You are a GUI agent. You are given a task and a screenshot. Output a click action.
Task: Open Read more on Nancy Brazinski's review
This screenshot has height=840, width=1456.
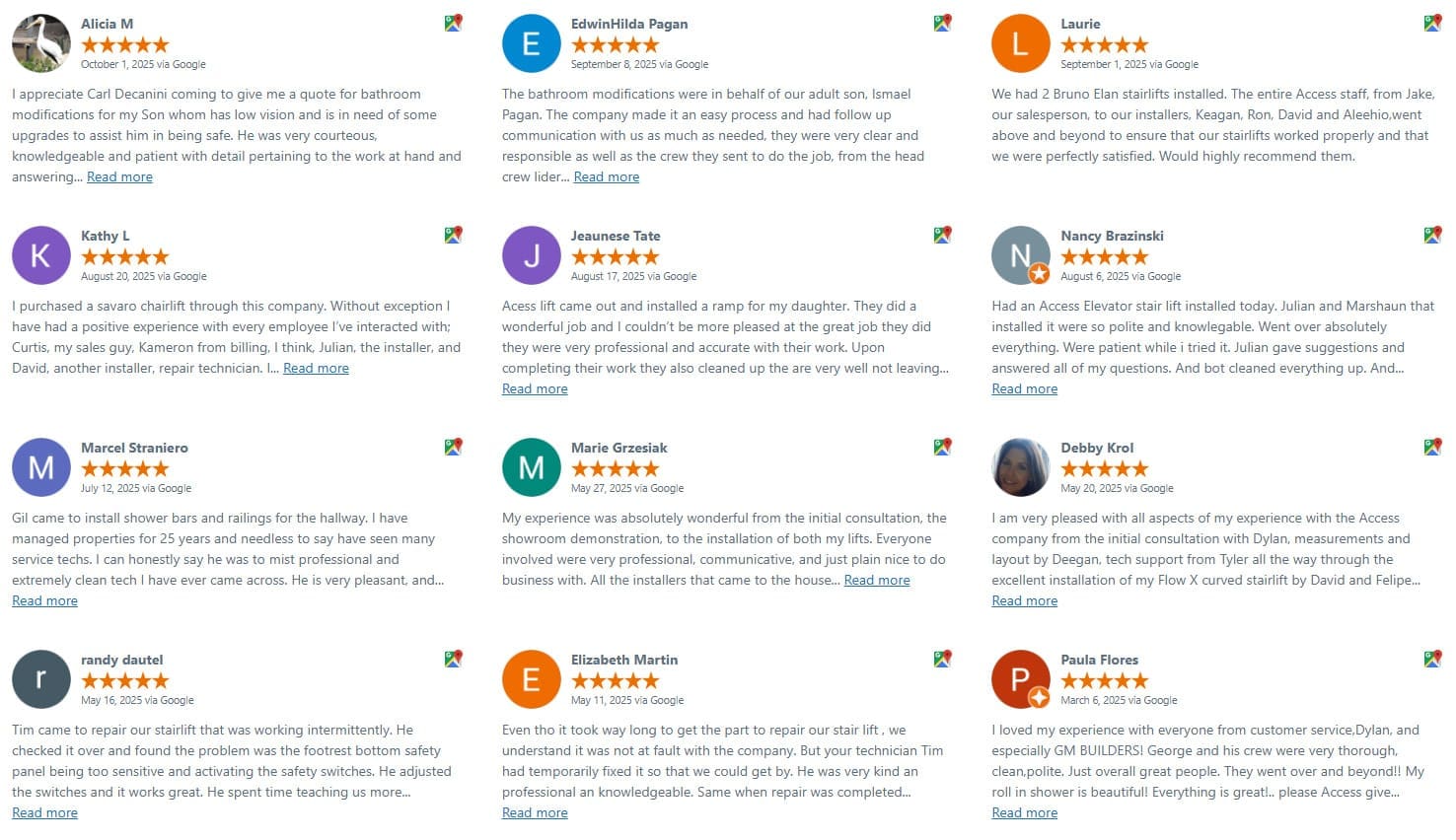click(1024, 389)
